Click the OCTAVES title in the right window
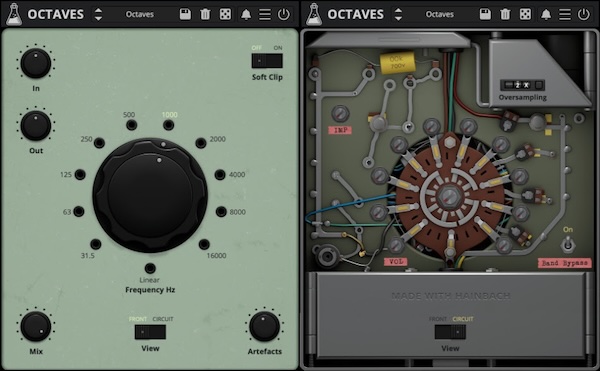The image size is (600, 371). click(x=356, y=14)
